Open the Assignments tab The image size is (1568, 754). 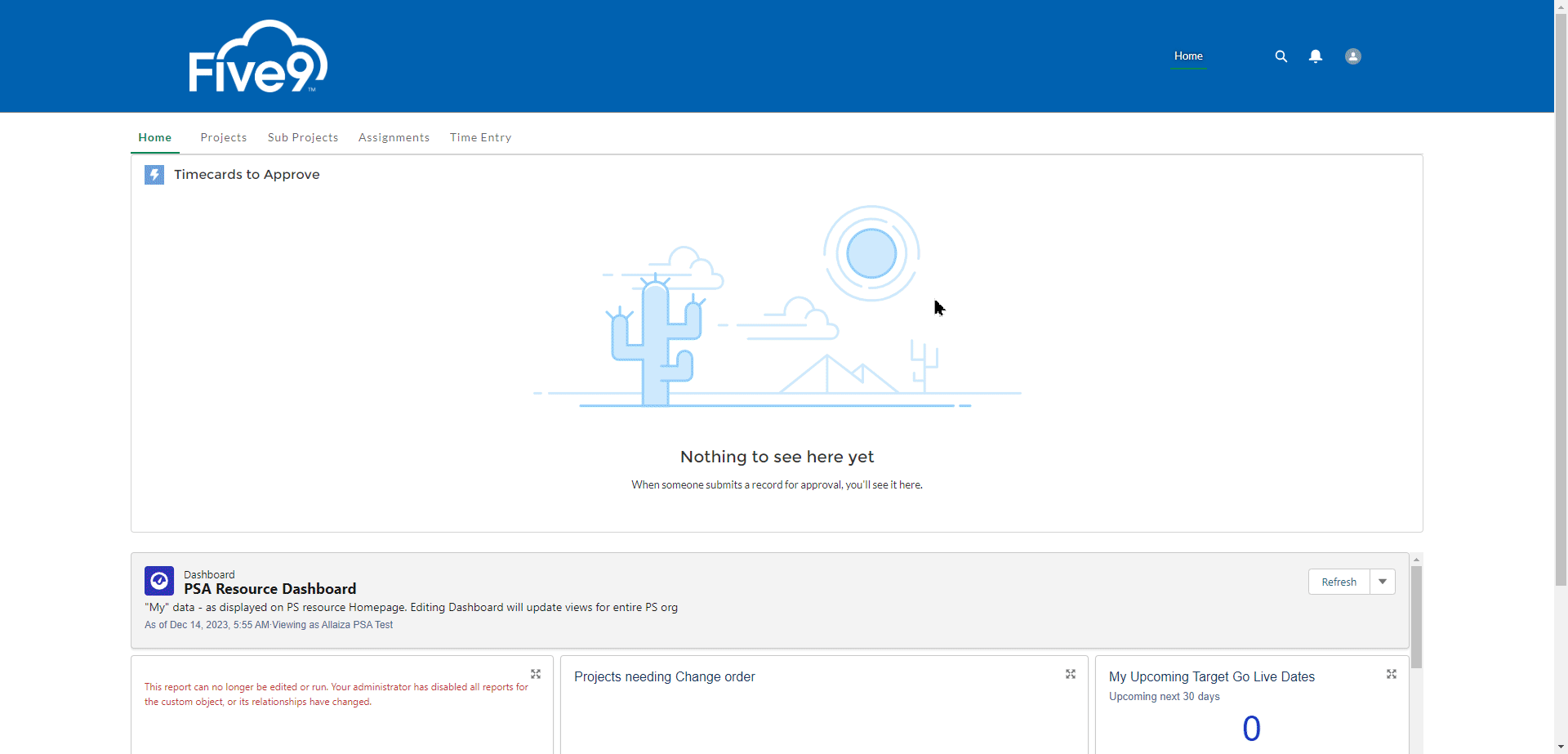[394, 137]
